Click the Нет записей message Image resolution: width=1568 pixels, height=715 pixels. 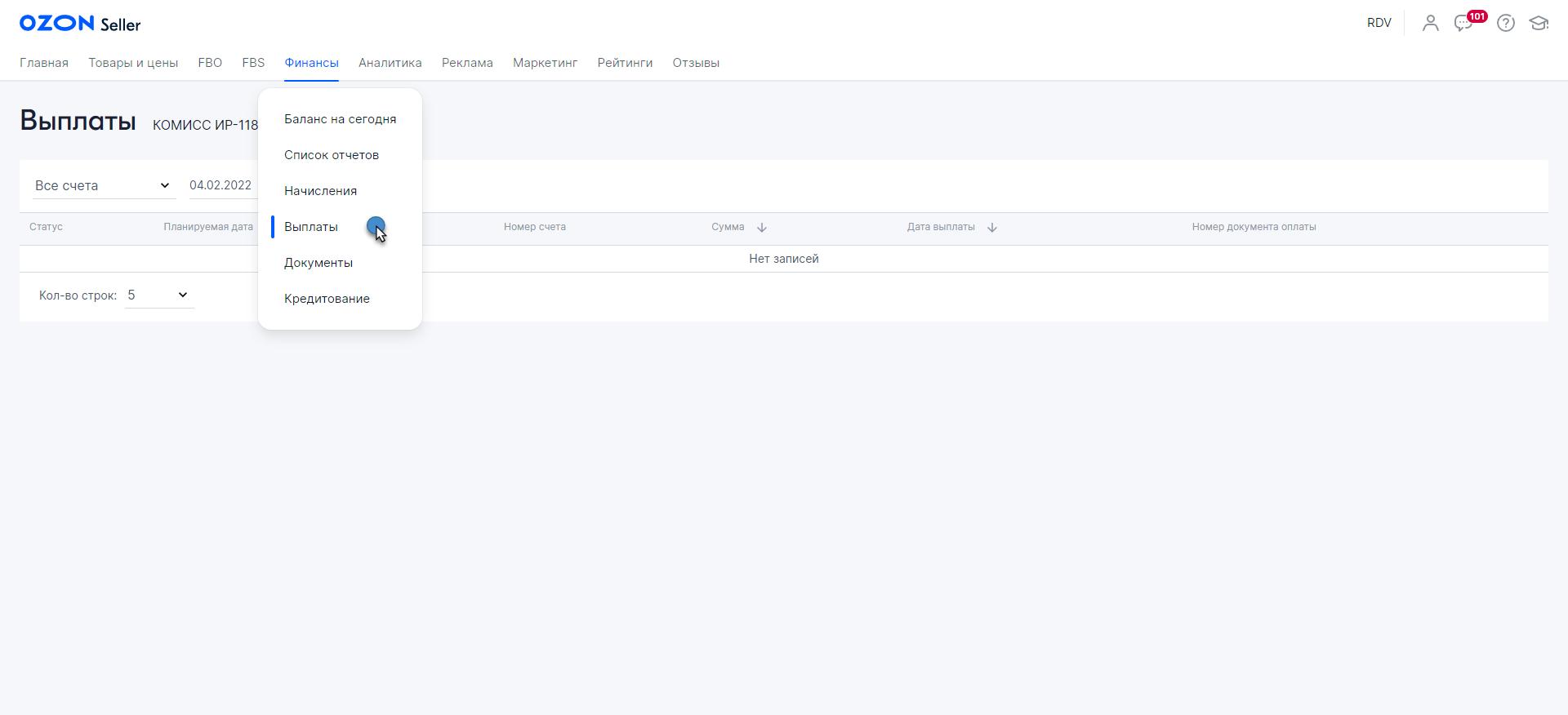tap(784, 259)
